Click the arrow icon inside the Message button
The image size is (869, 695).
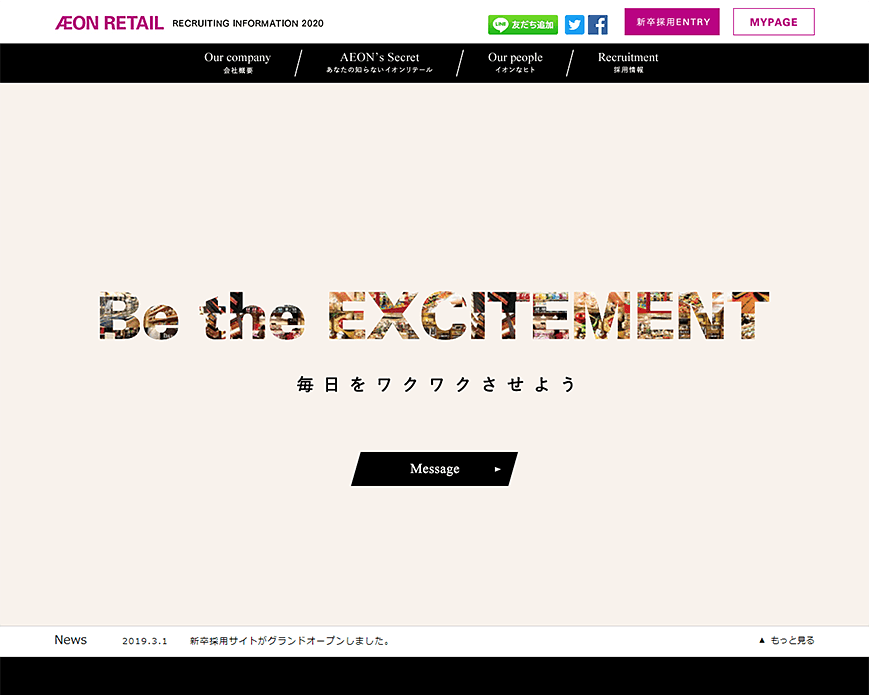pyautogui.click(x=497, y=468)
